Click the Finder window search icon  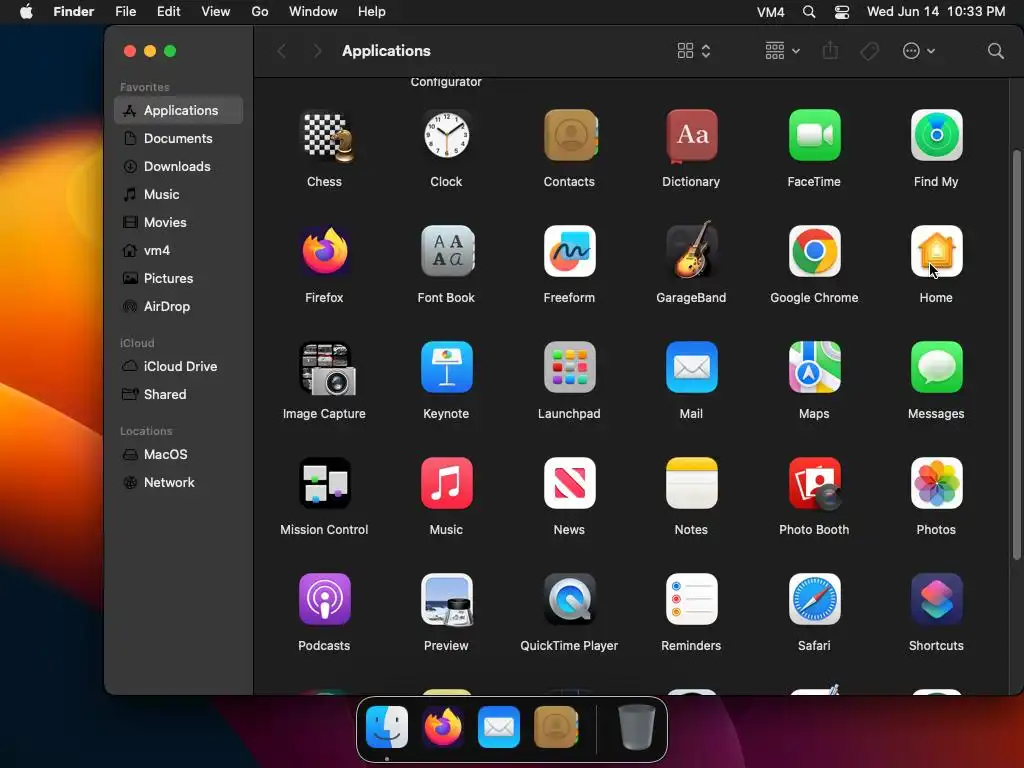(995, 51)
